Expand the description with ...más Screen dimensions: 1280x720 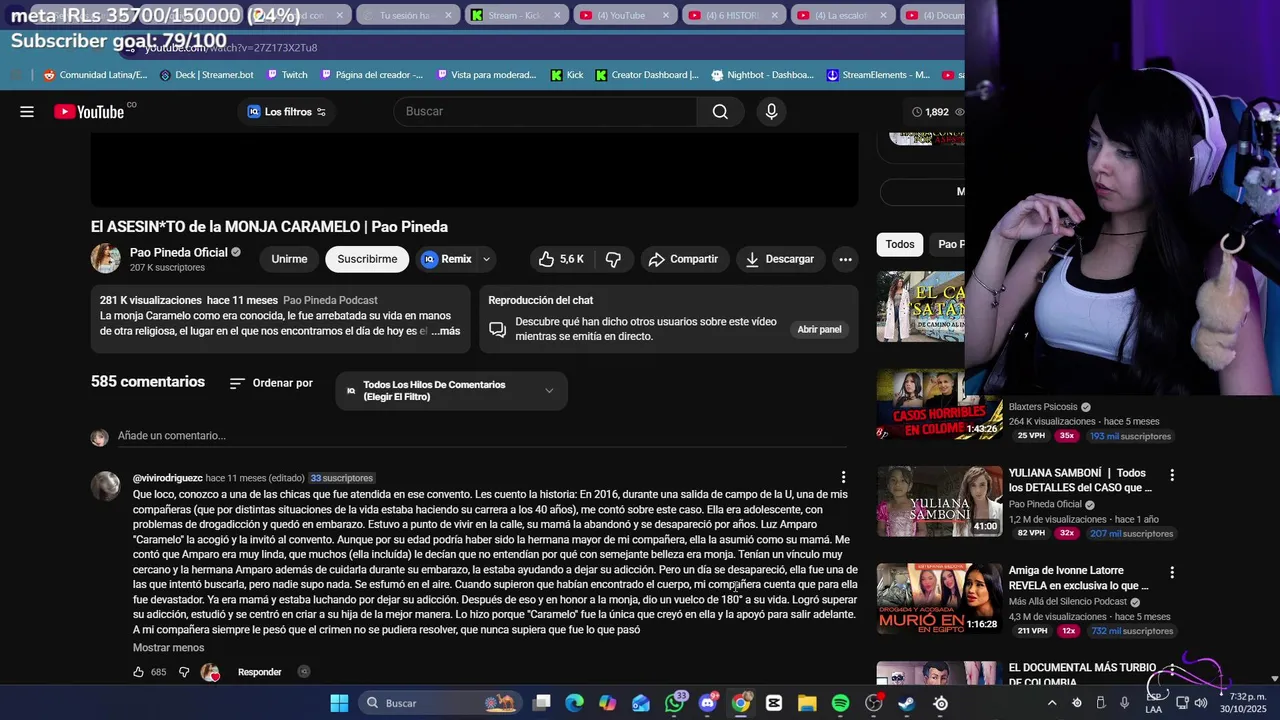[445, 331]
